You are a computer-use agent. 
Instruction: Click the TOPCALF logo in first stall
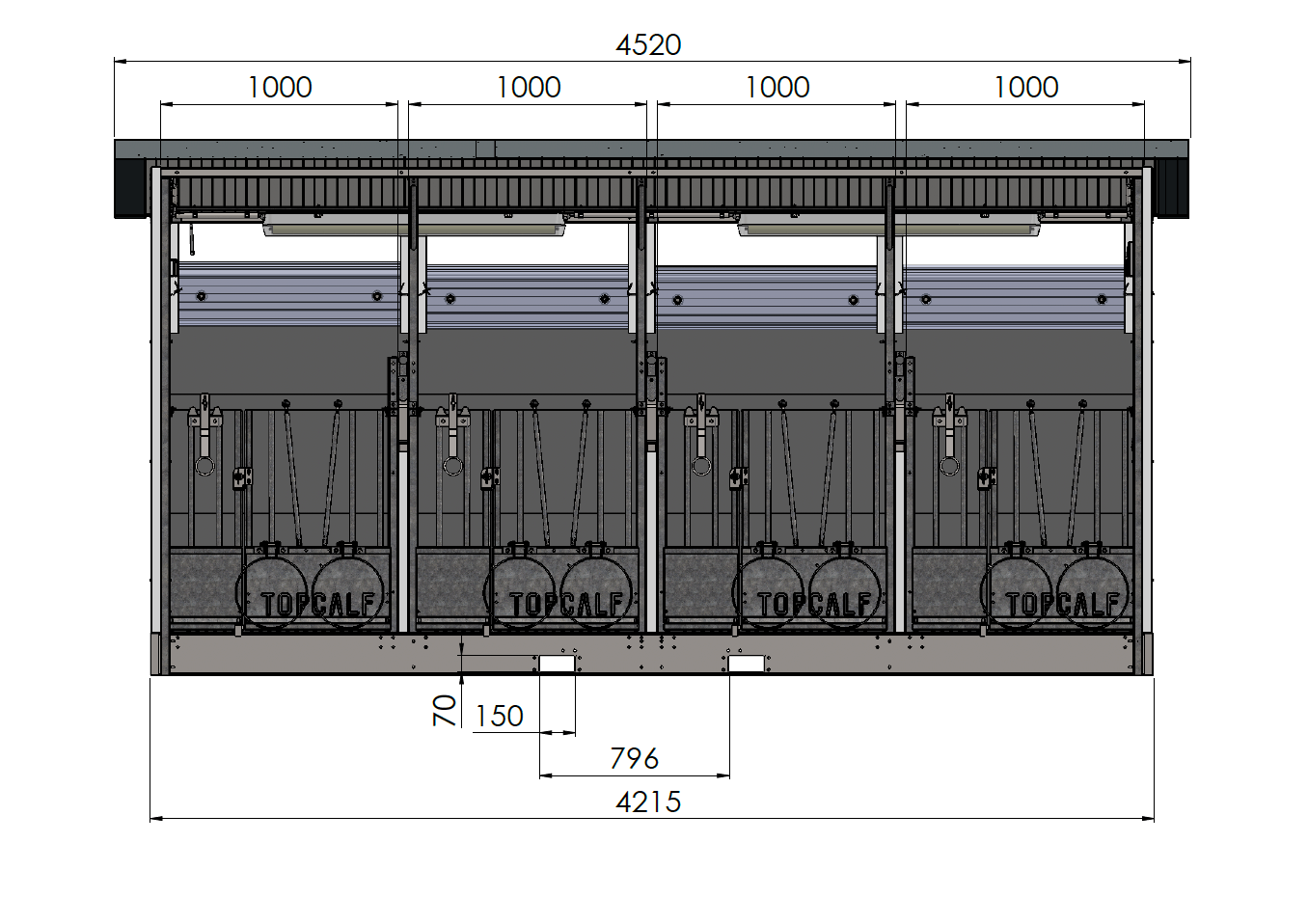[317, 604]
